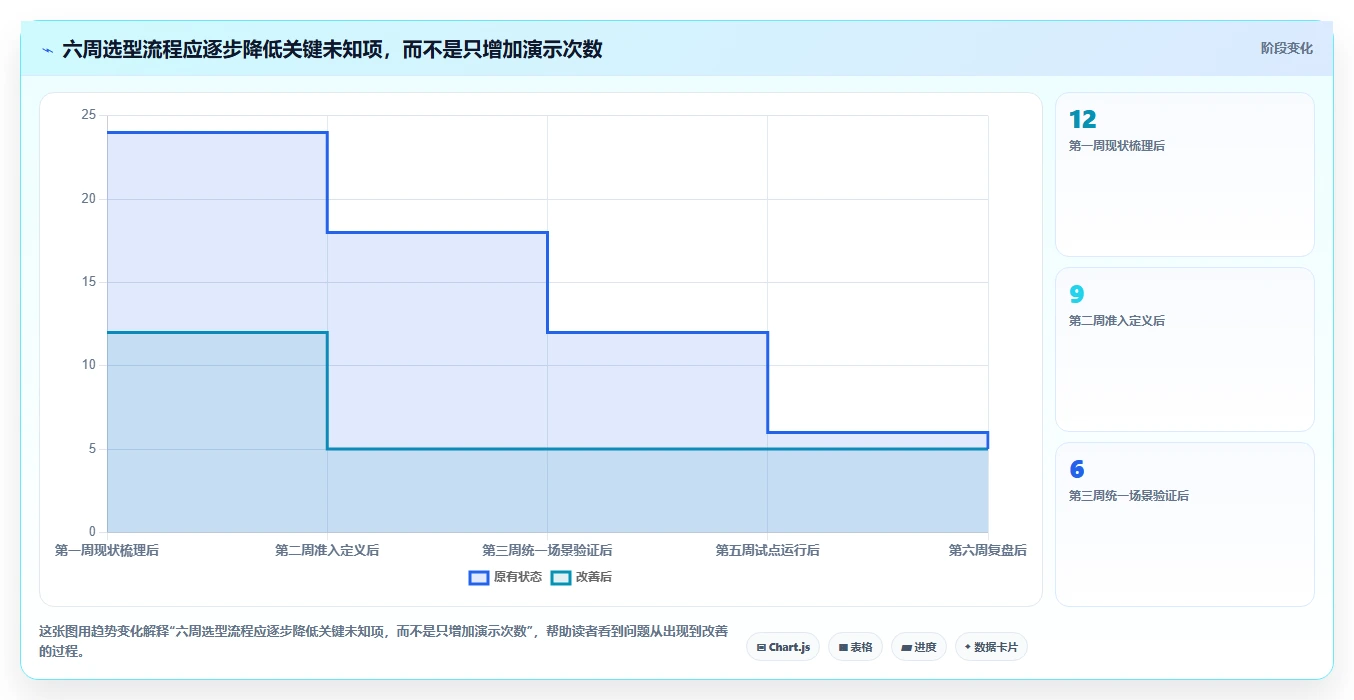Click the 表格 tag
This screenshot has width=1354, height=700.
(x=855, y=647)
